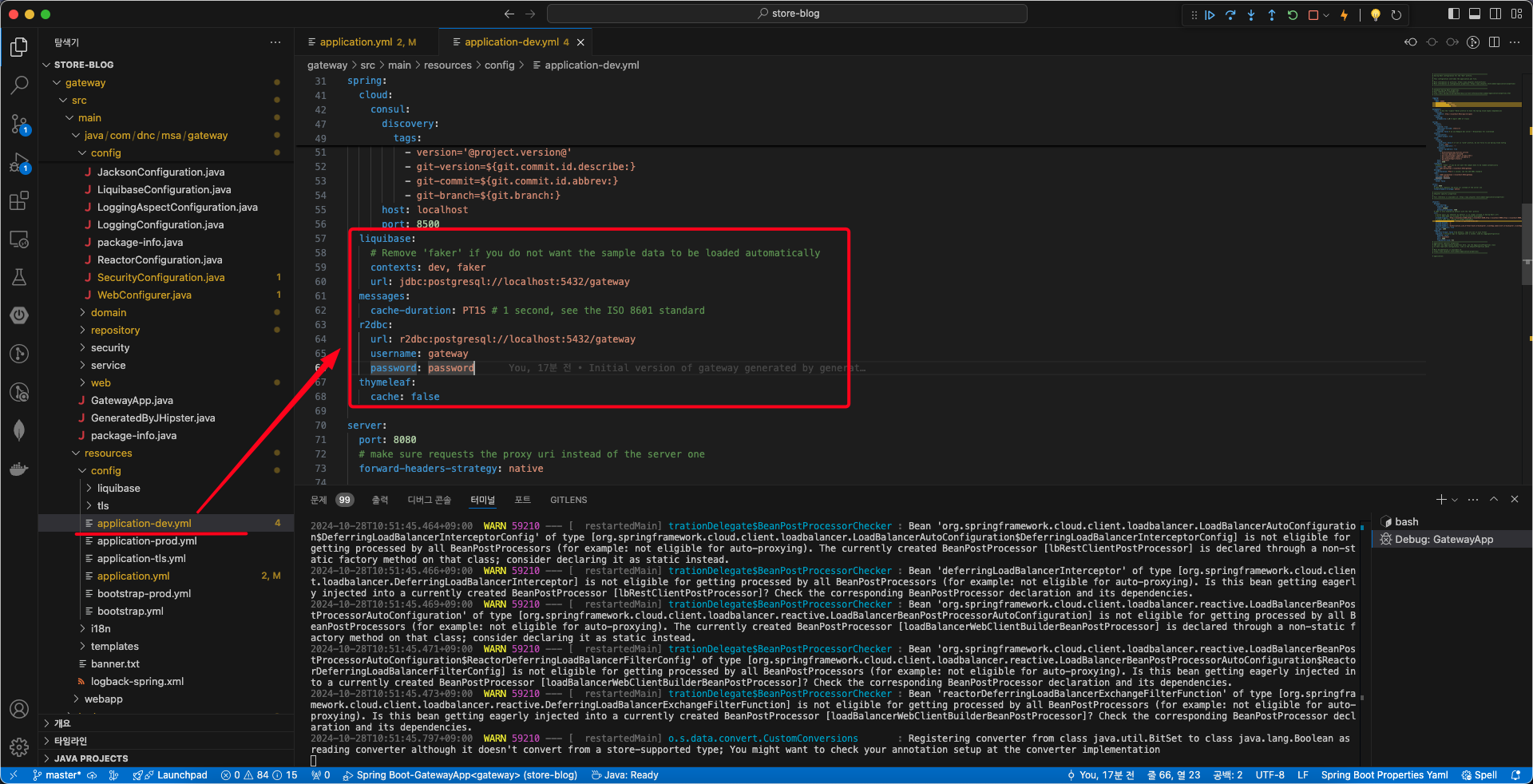Open Source Control view in activity bar
Image resolution: width=1533 pixels, height=784 pixels.
pos(19,123)
